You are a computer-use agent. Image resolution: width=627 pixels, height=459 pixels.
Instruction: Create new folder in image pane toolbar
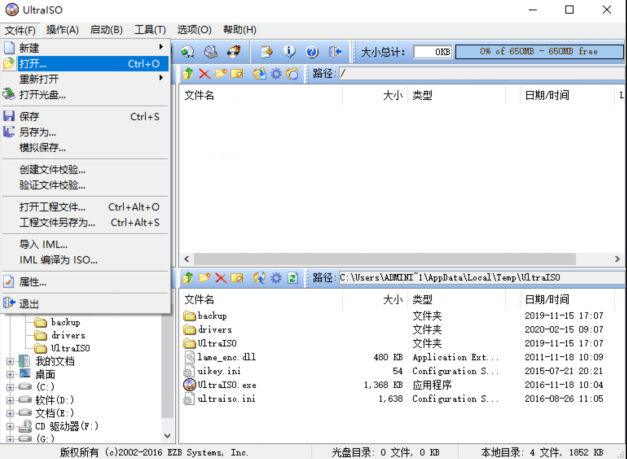(220, 74)
